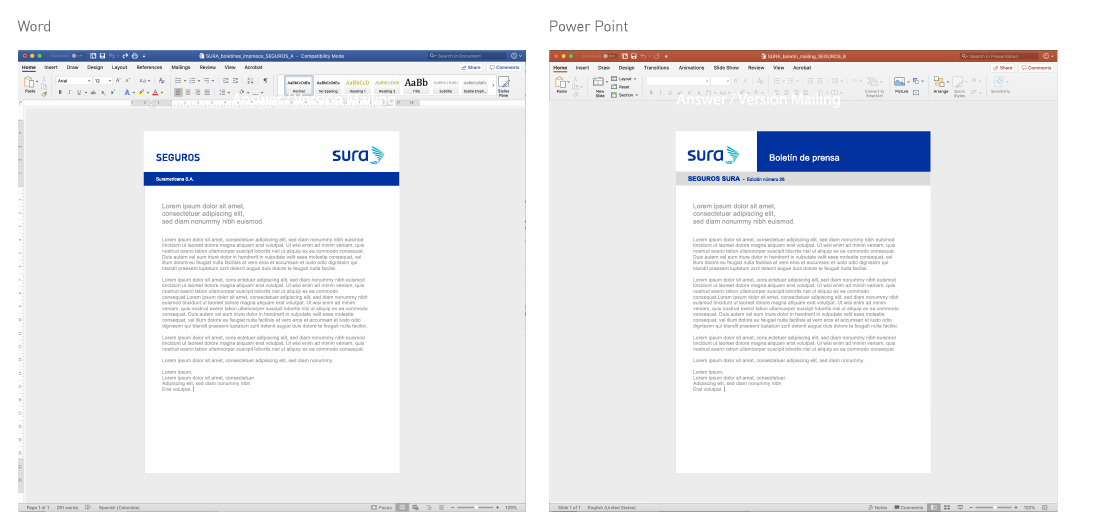Click in PowerPoint Search in Presentation field
The image size is (1096, 532).
click(x=999, y=56)
